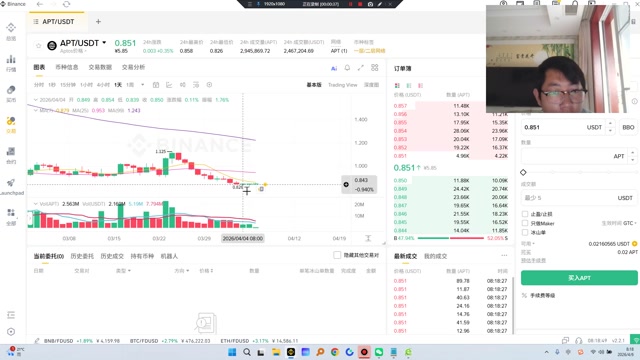Expand the chart to fullscreen with the arrows icon
Image resolution: width=640 pixels, height=360 pixels.
pyautogui.click(x=361, y=68)
